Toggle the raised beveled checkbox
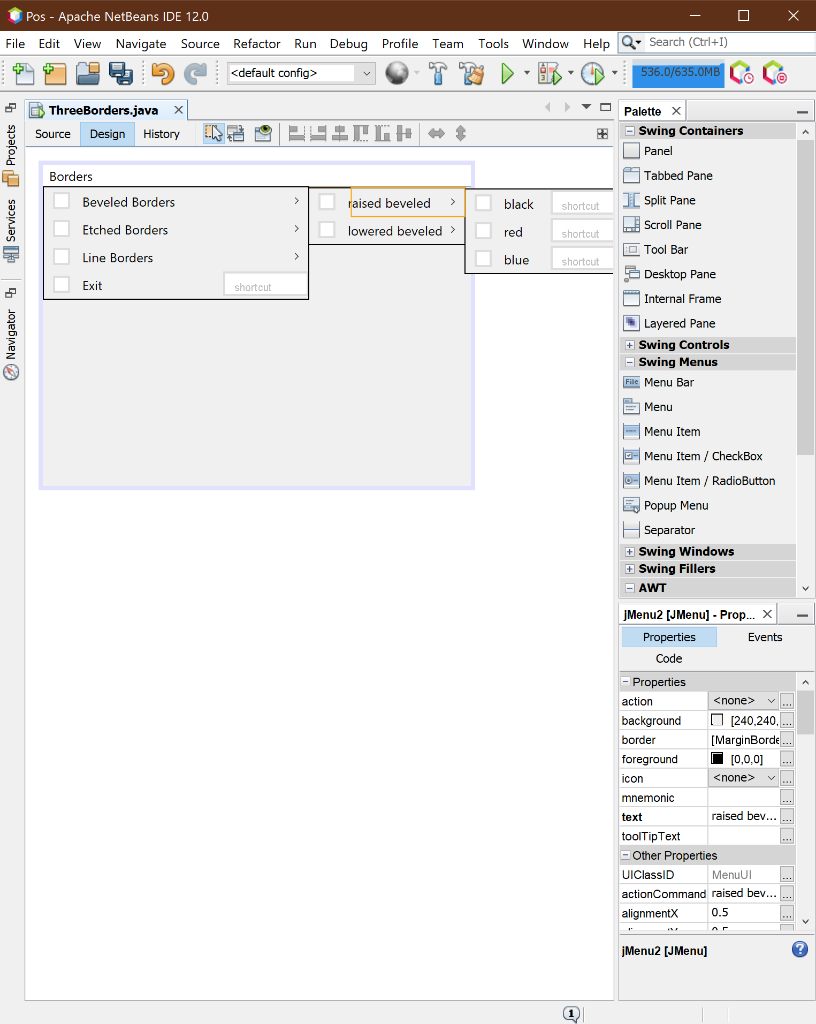 (x=327, y=202)
